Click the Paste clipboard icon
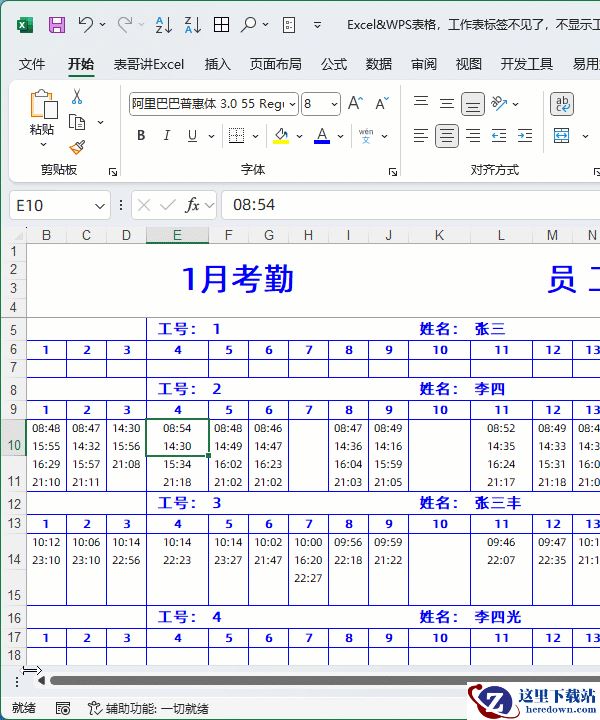 pyautogui.click(x=43, y=104)
